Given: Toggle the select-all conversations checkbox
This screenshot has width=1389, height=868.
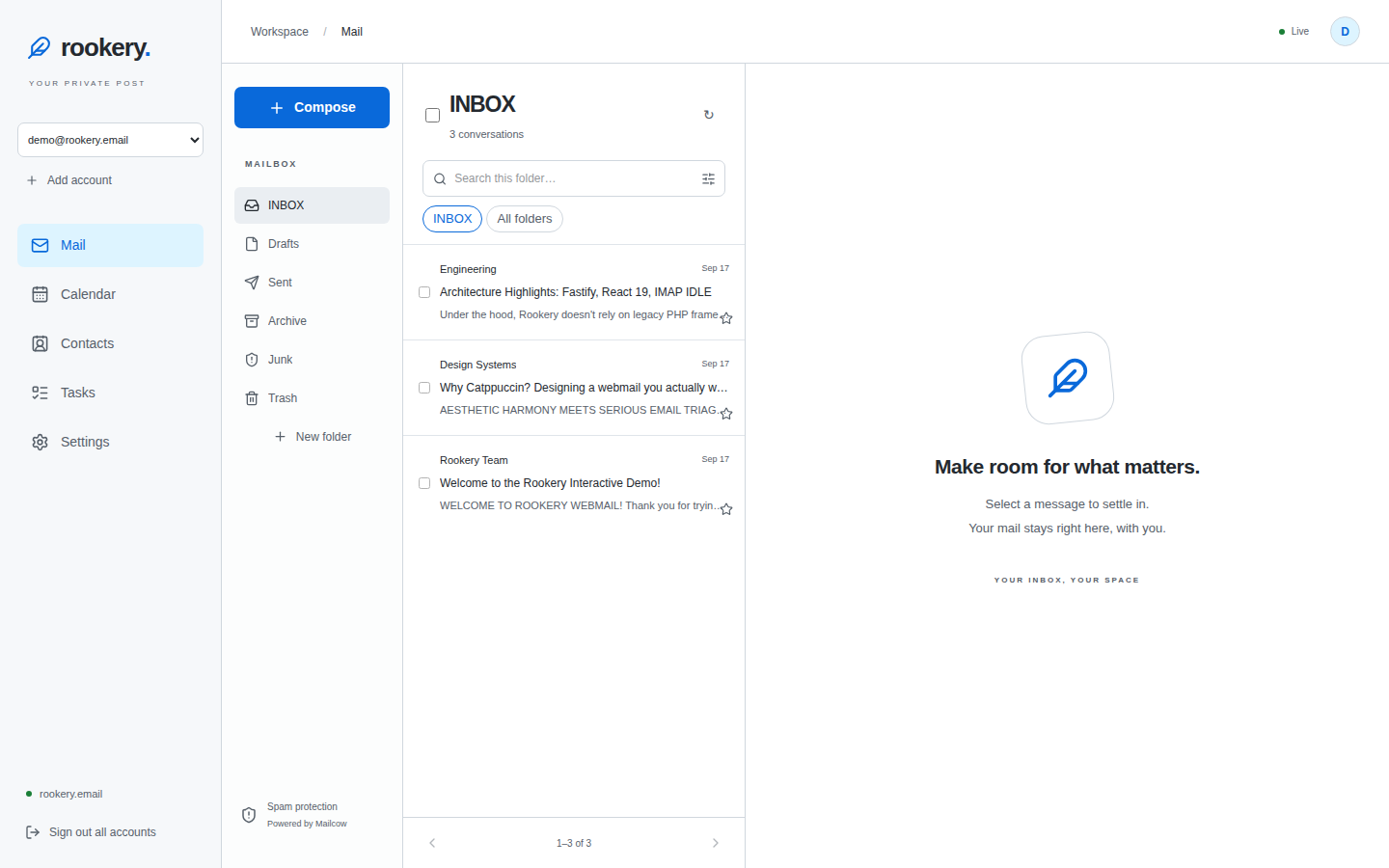Looking at the screenshot, I should click(433, 116).
